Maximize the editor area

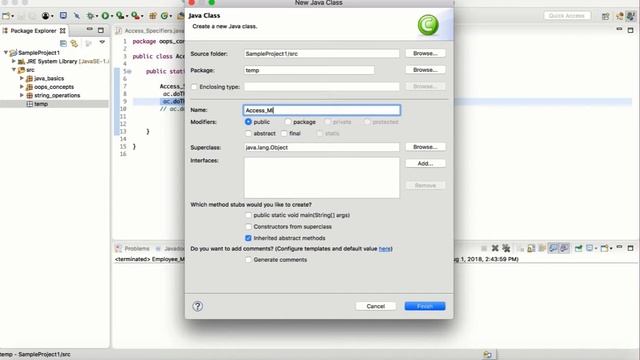point(631,30)
